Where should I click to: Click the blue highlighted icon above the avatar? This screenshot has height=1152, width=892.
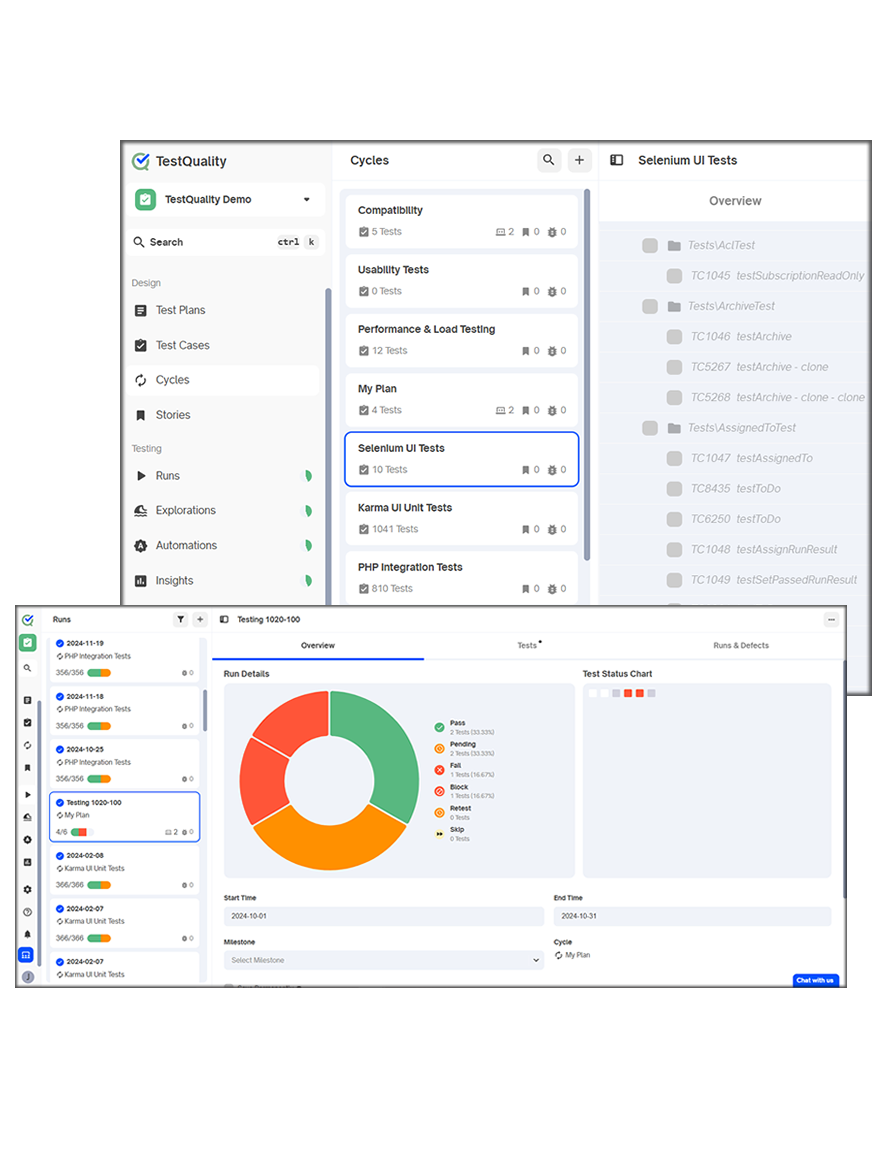(x=26, y=954)
